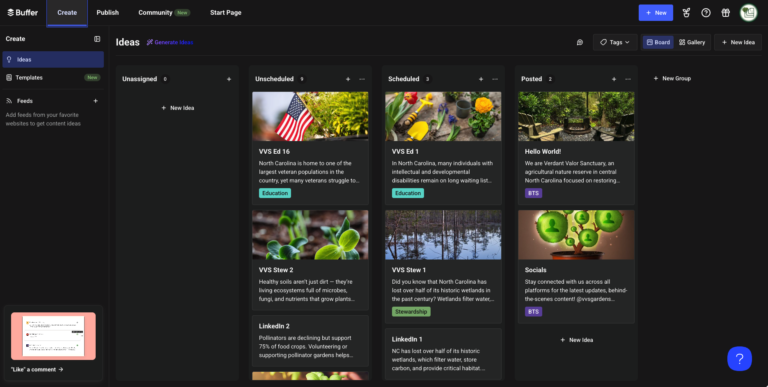
Task: Switch to the Start Page tab
Action: click(226, 13)
